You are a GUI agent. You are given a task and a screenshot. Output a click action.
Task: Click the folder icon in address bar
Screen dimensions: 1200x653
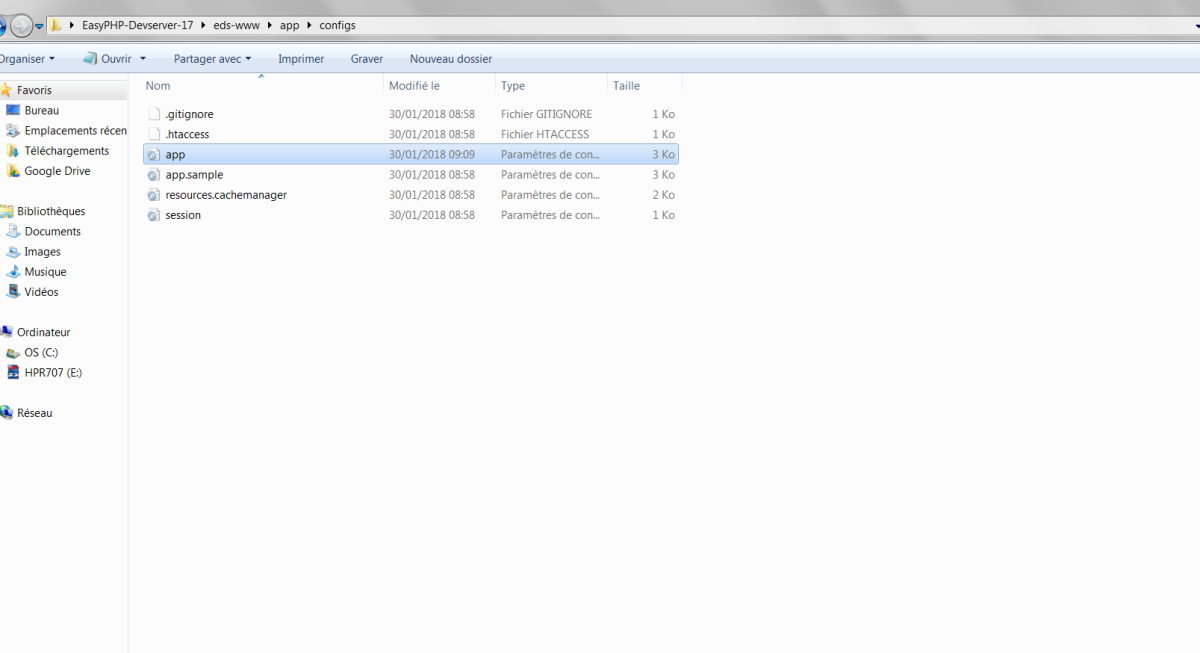57,25
